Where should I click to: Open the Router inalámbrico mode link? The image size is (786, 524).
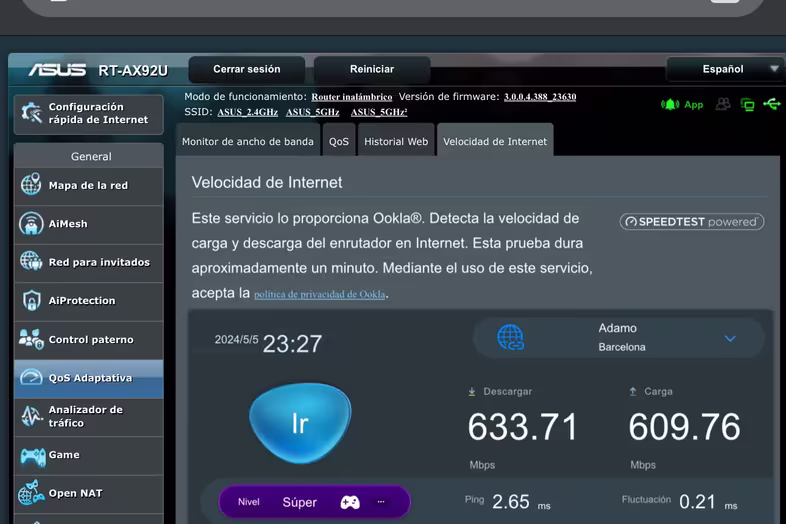pyautogui.click(x=352, y=97)
